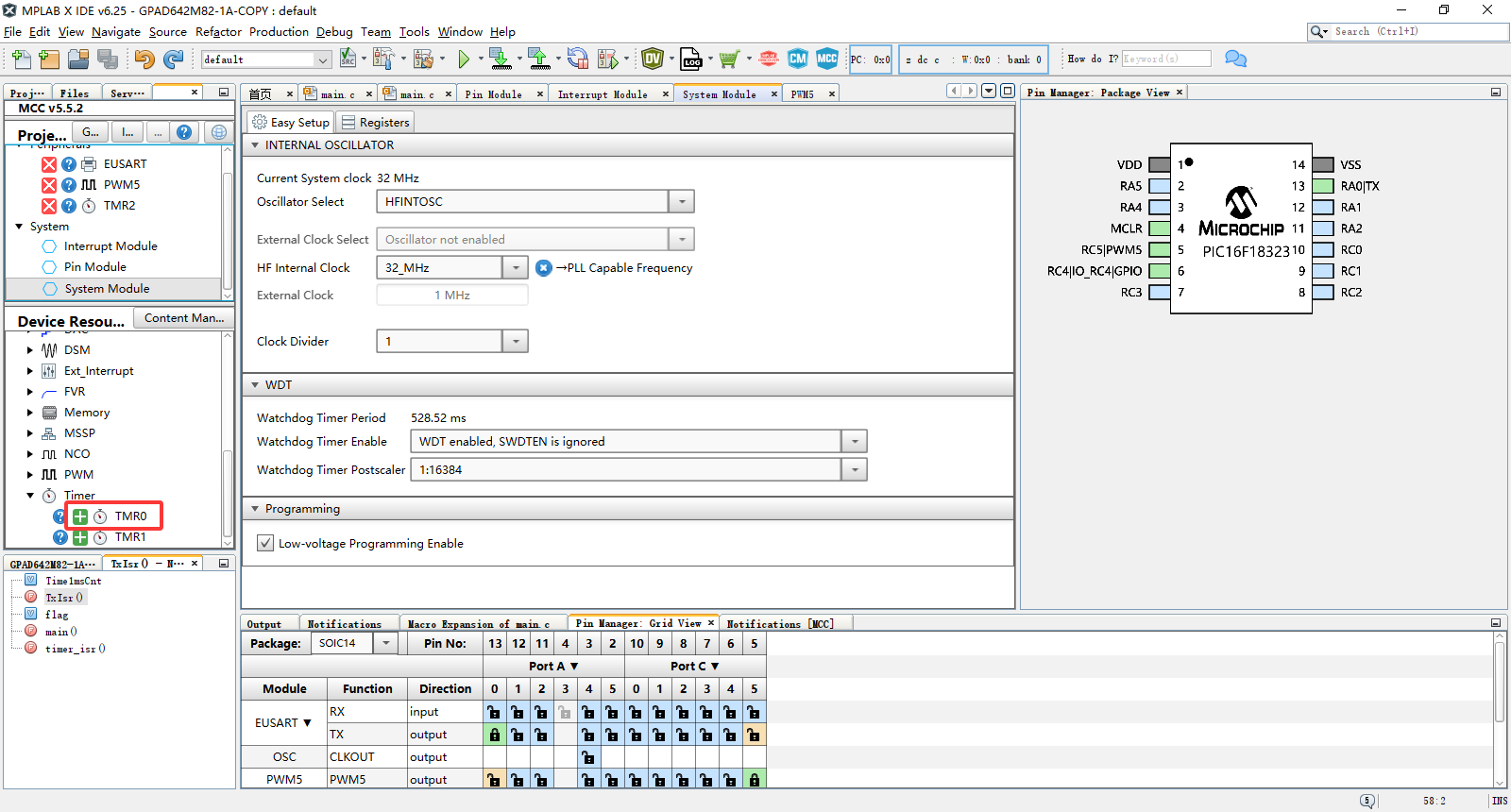Expand the MSSP device resource node
The width and height of the screenshot is (1511, 812).
30,433
